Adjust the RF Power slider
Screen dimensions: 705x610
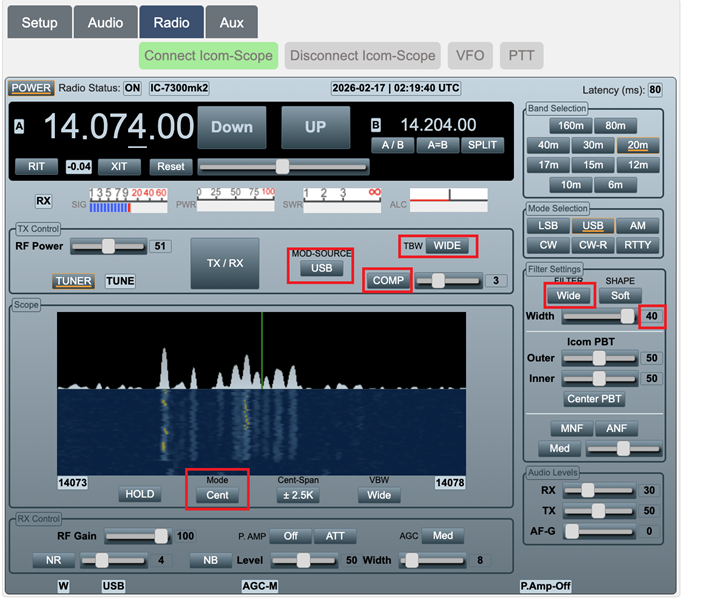click(x=107, y=246)
